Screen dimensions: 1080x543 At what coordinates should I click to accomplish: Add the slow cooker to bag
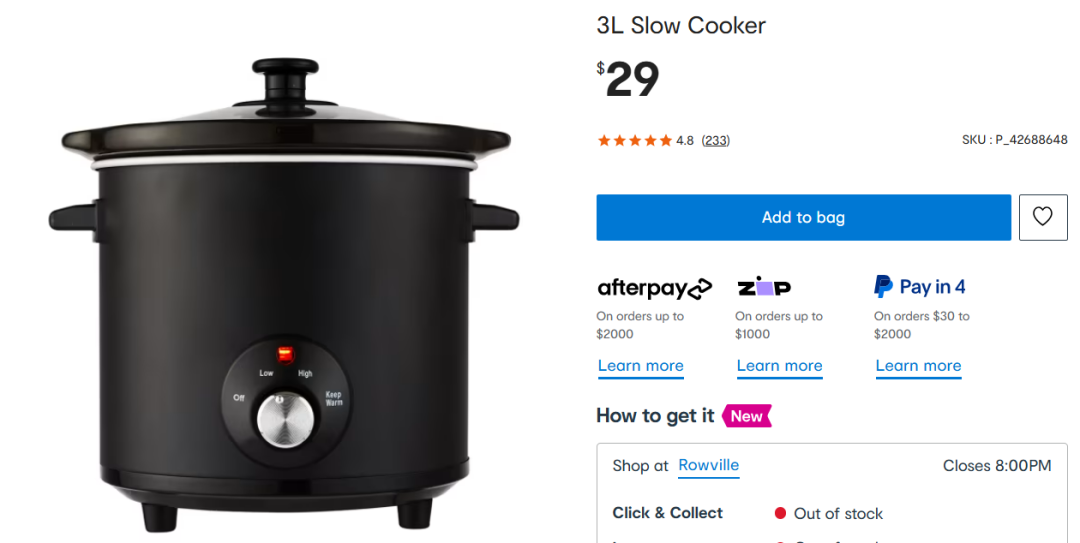[803, 217]
